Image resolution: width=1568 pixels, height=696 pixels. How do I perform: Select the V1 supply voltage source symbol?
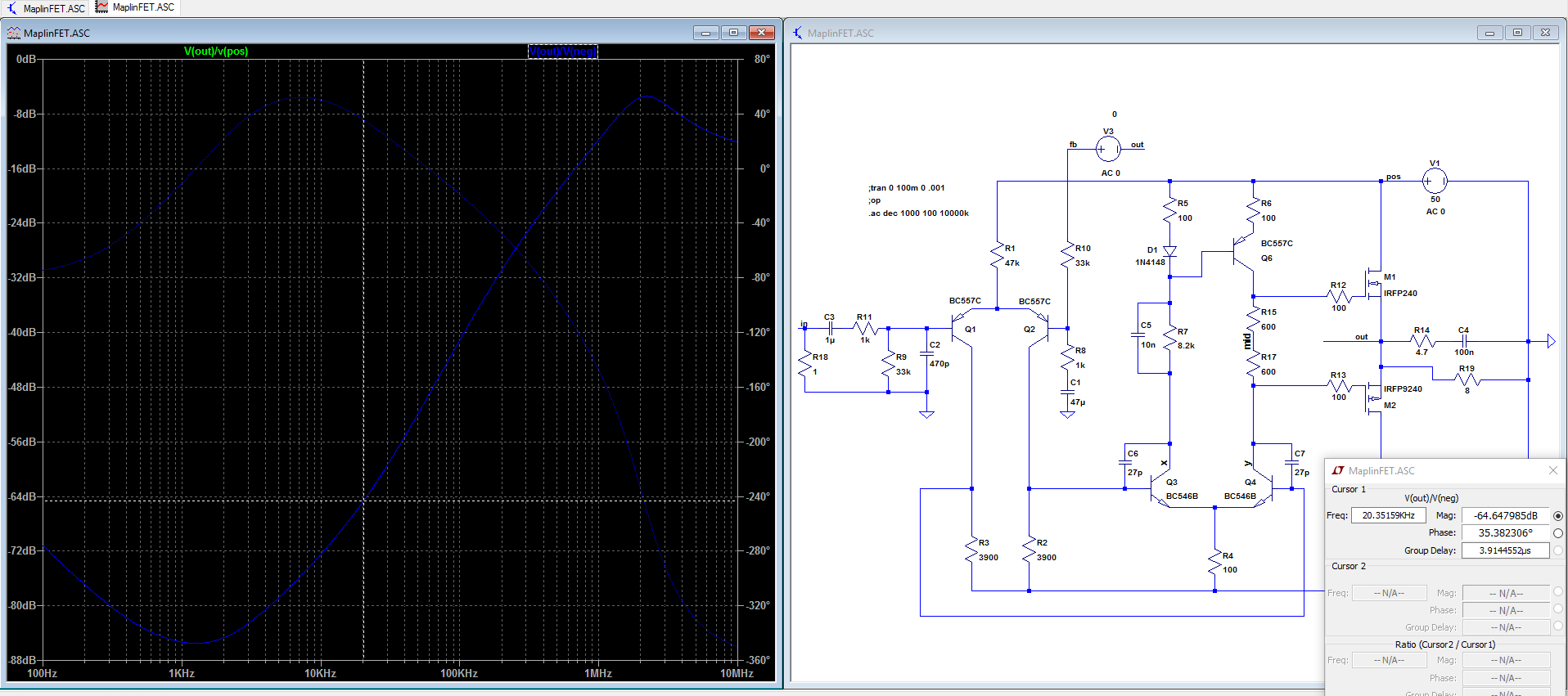tap(1435, 181)
